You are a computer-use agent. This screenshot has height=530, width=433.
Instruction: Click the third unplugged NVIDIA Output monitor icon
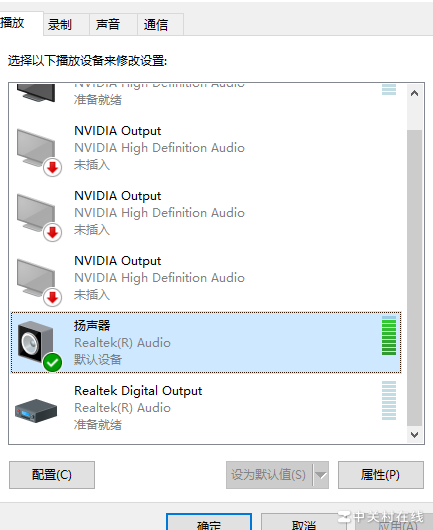coord(36,278)
